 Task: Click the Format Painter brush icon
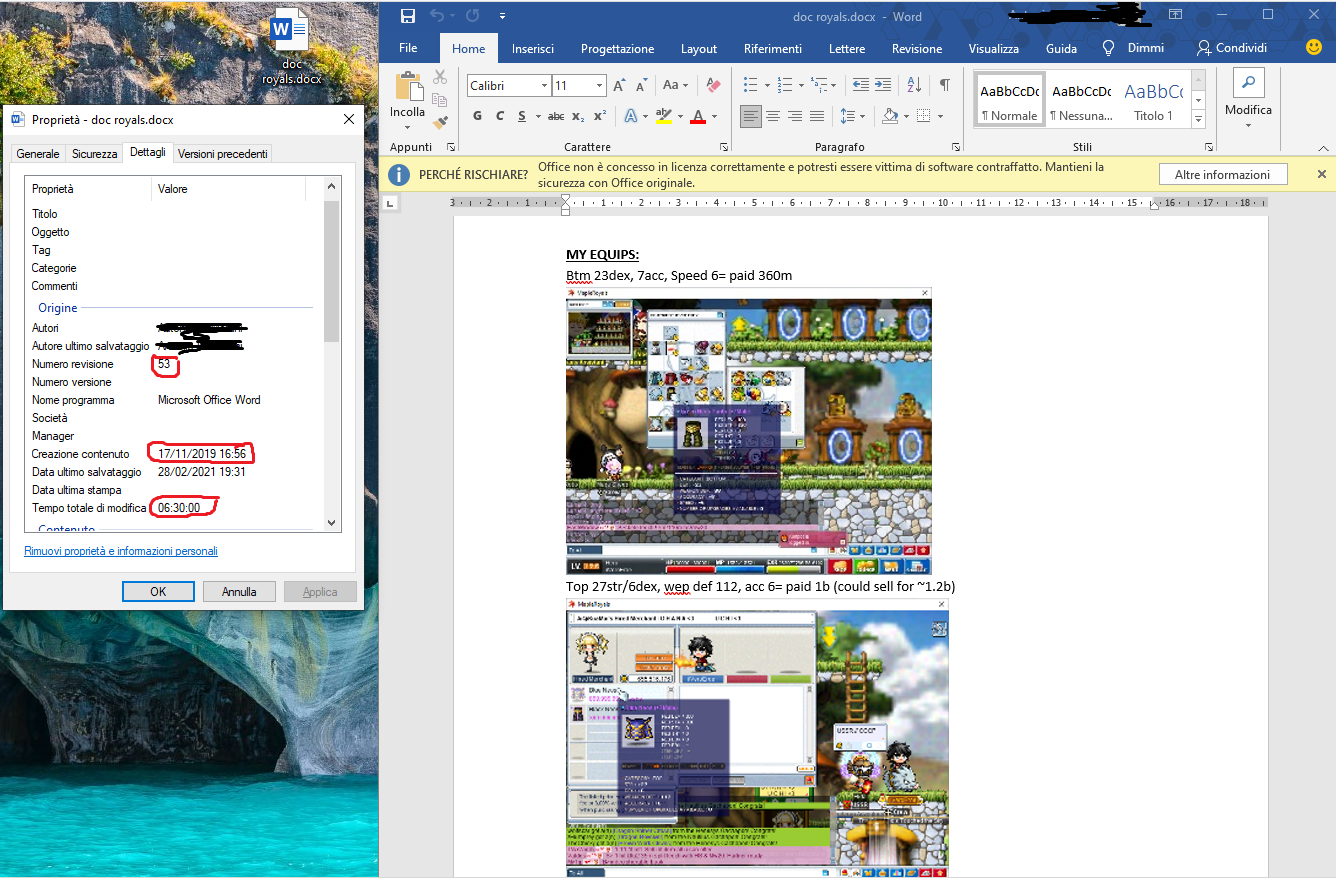439,122
